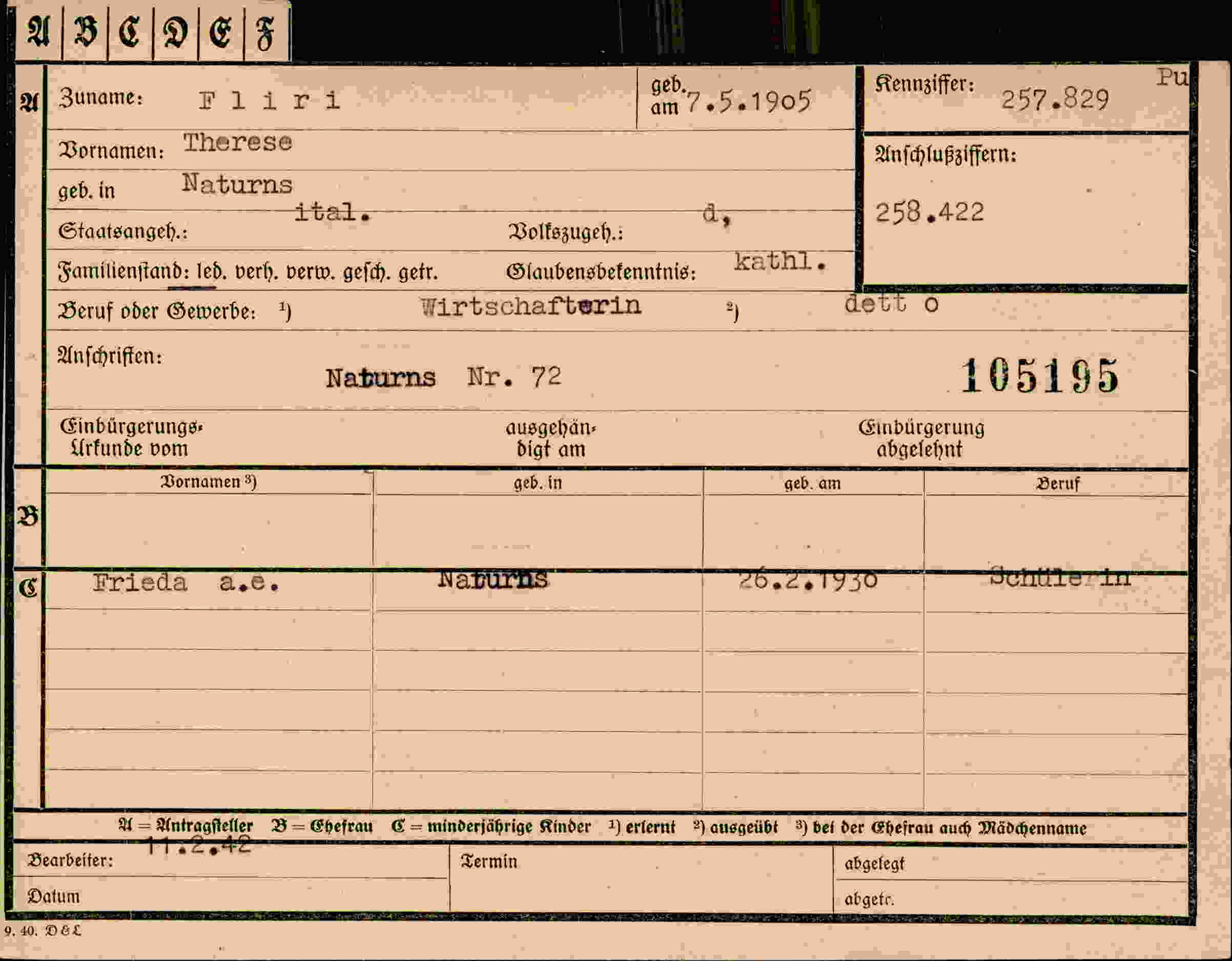
Task: Click the child's name 'Frieda a.e.'
Action: click(186, 582)
